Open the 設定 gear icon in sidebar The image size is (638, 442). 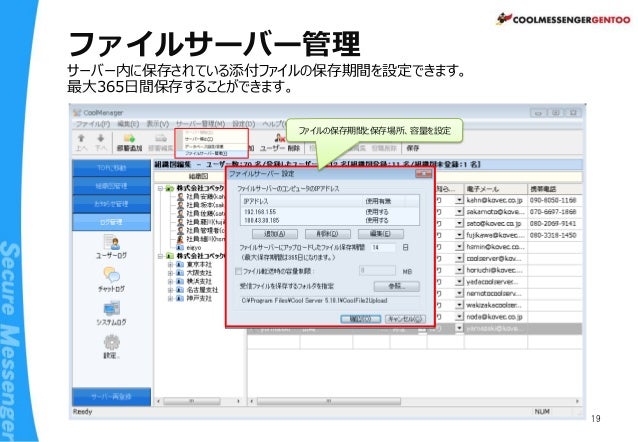(x=111, y=343)
